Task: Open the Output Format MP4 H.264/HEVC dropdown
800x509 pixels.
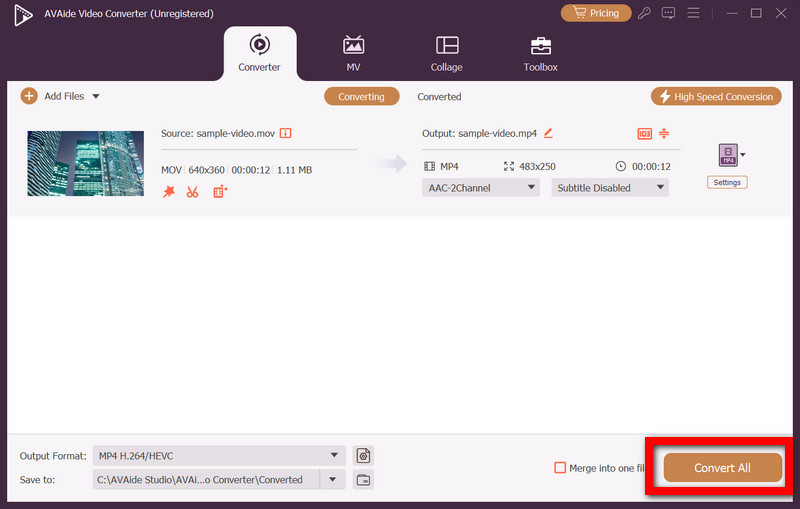Action: [219, 455]
